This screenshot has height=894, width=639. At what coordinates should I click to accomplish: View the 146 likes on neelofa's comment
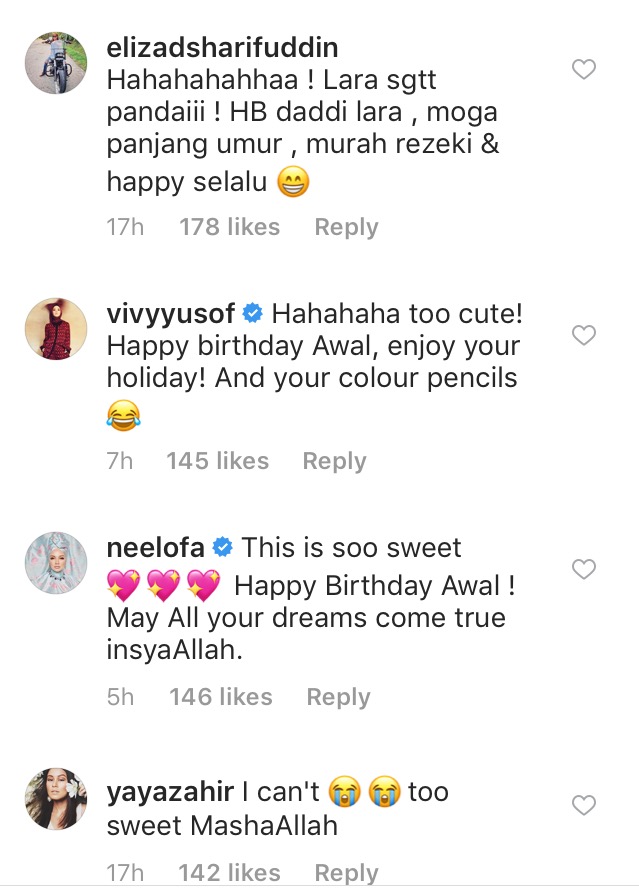tap(221, 697)
